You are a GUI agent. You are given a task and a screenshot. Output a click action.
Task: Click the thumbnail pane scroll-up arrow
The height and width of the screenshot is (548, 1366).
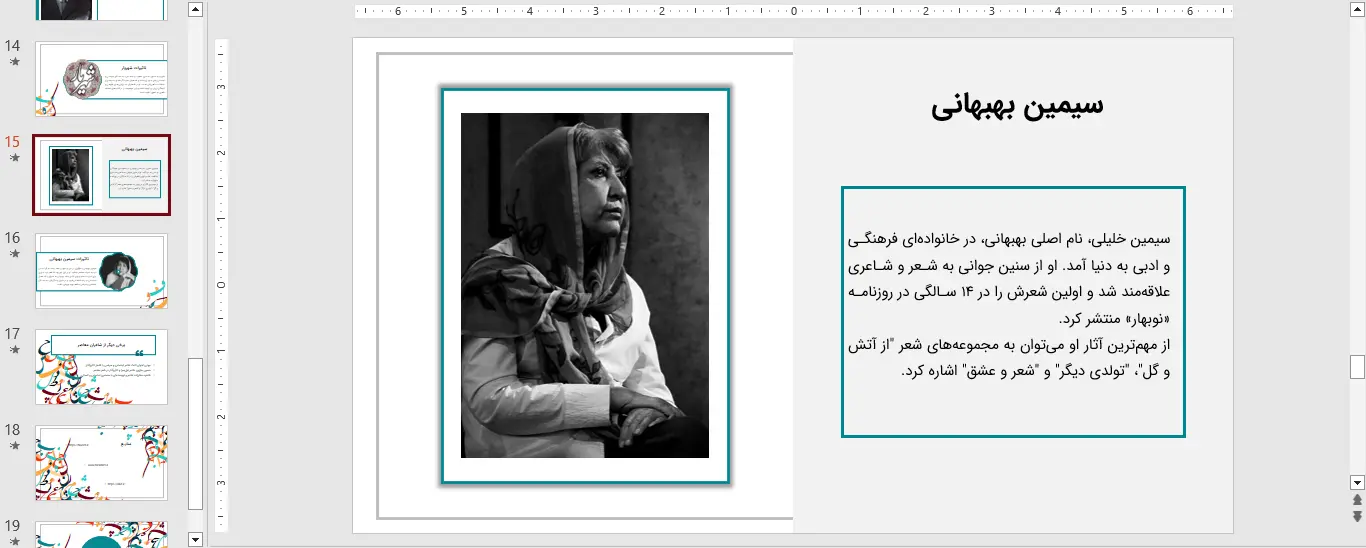[195, 10]
